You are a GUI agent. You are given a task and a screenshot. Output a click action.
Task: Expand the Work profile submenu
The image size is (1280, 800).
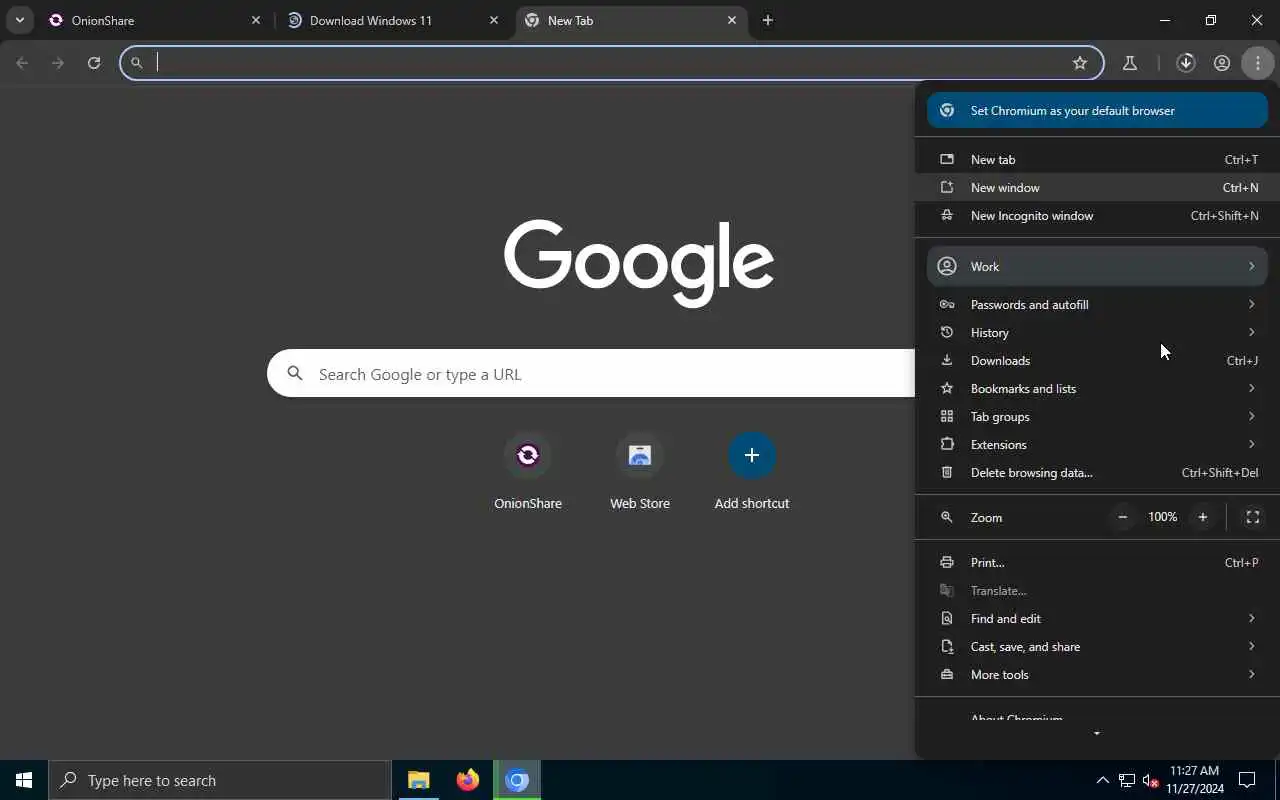(1097, 266)
